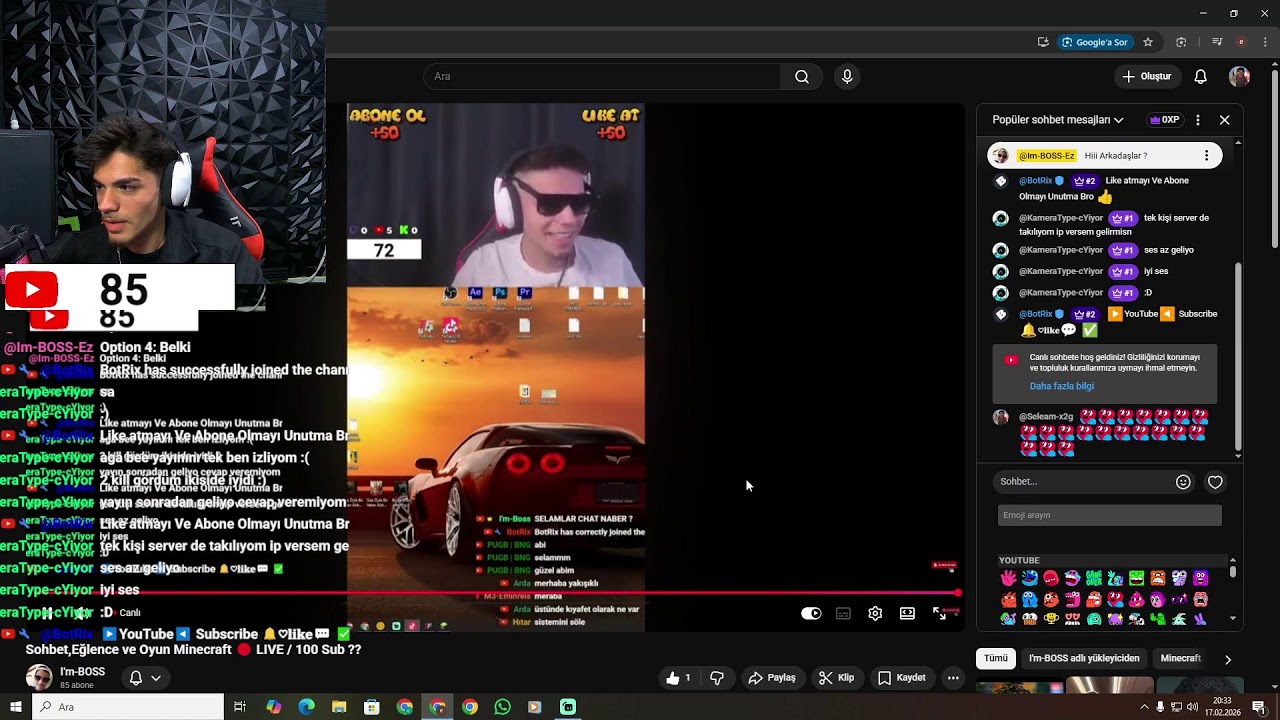The height and width of the screenshot is (720, 1280).
Task: Open the notifications bell in YouTube header
Action: coord(1201,77)
